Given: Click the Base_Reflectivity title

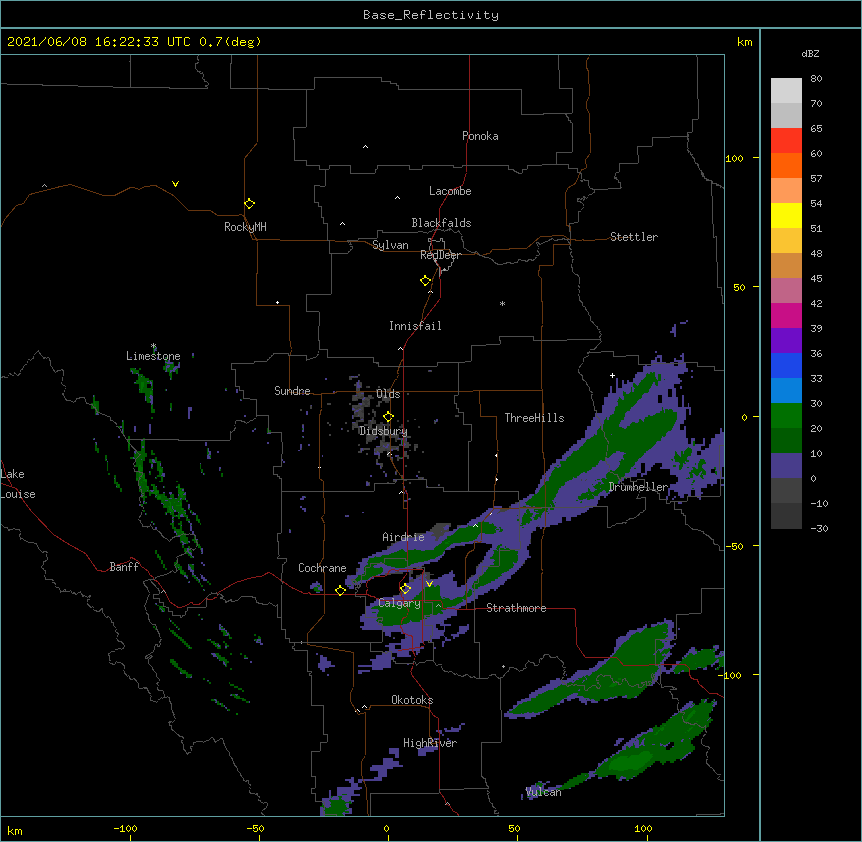Looking at the screenshot, I should (431, 15).
